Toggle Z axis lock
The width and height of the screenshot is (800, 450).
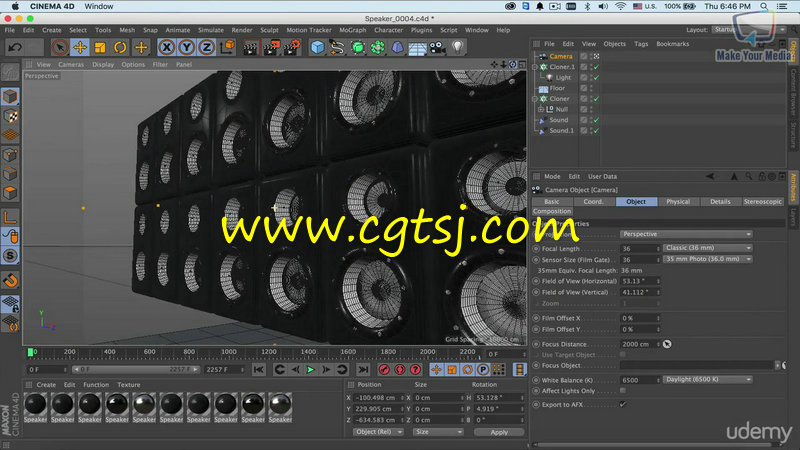click(x=207, y=47)
